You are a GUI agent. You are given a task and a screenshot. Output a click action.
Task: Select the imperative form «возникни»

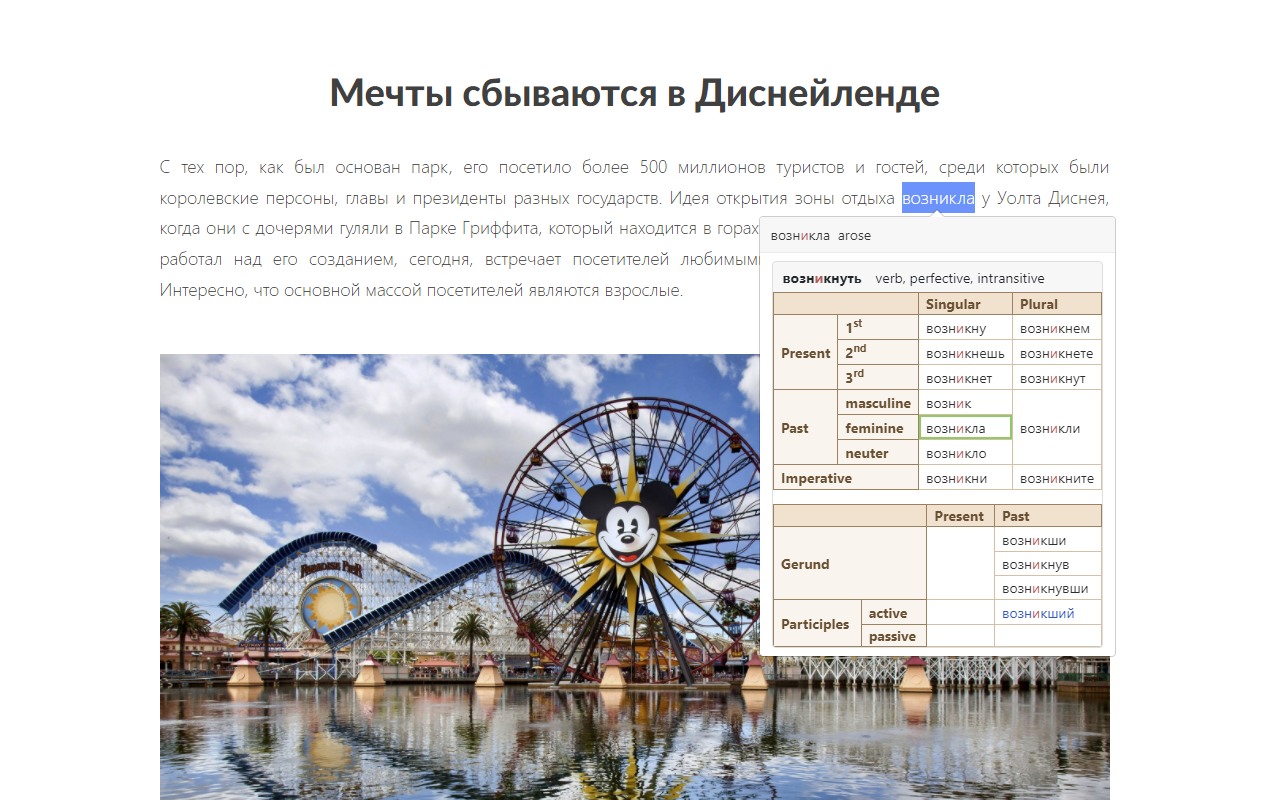tap(954, 477)
